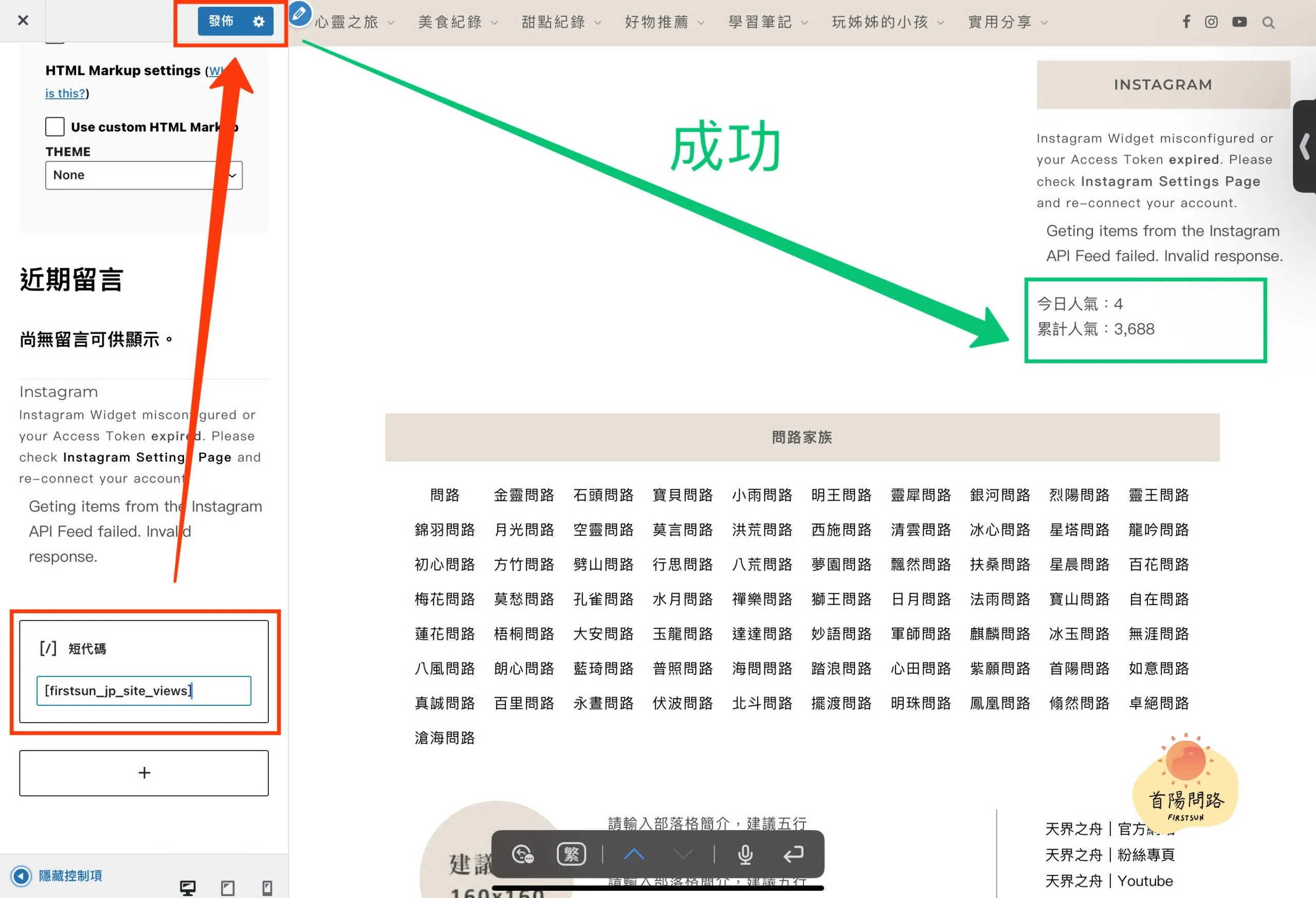Click the blue pencil edit shortcut icon

[x=300, y=13]
